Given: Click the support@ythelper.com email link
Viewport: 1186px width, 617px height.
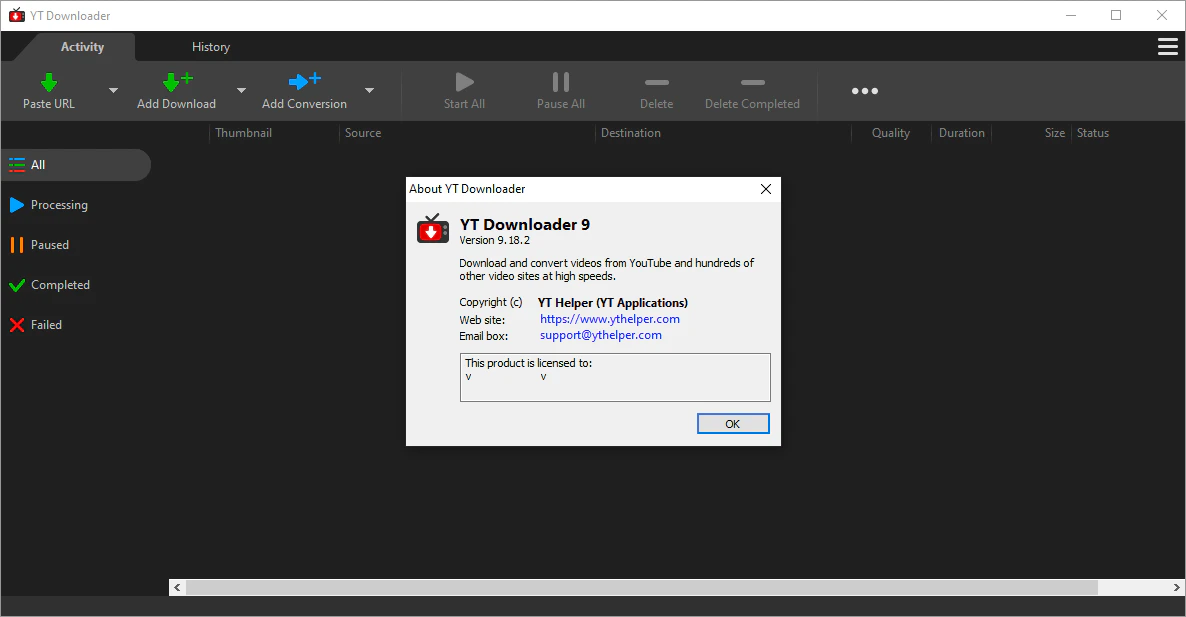Looking at the screenshot, I should [600, 335].
